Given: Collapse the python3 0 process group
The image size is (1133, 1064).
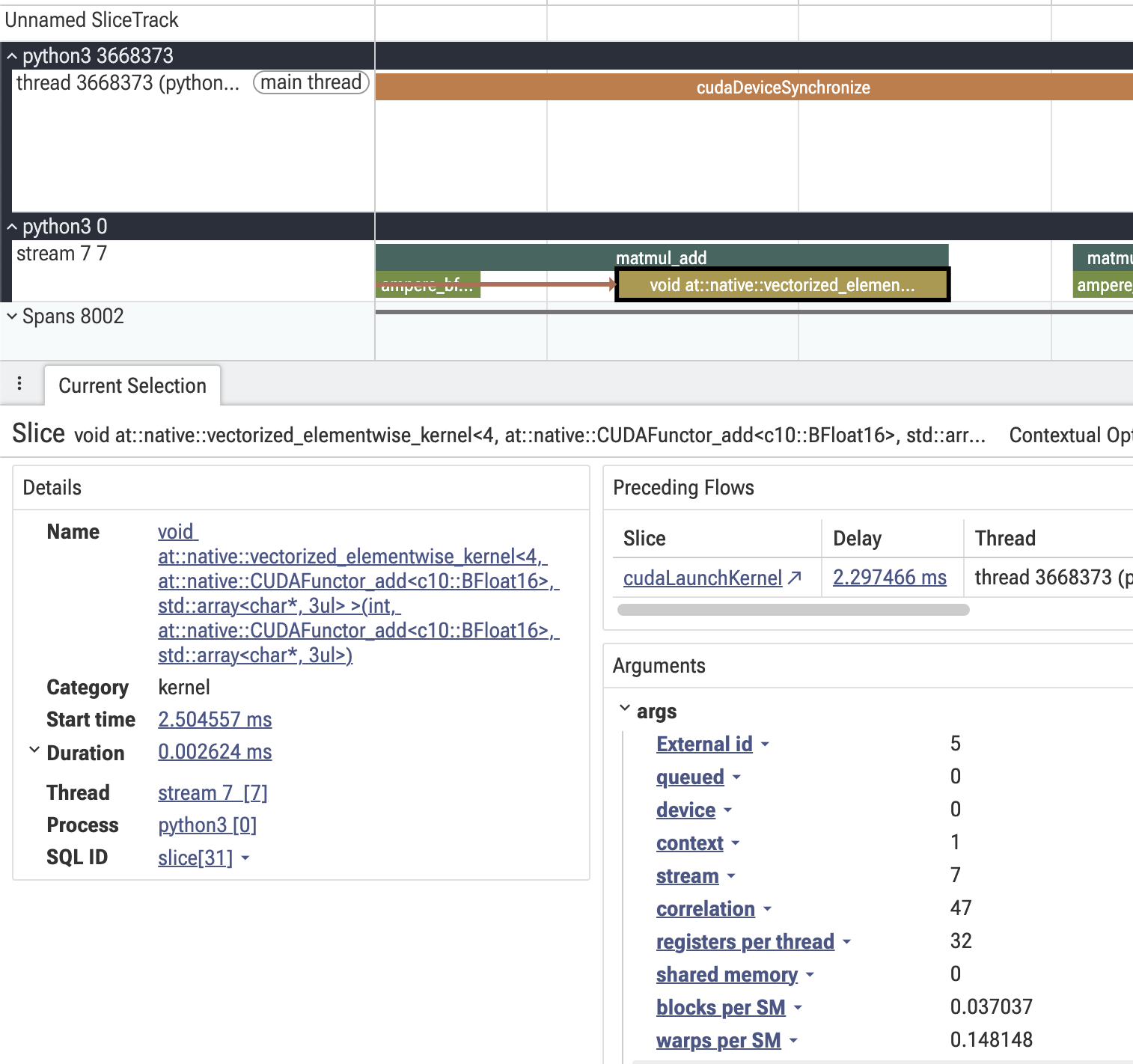Looking at the screenshot, I should (12, 227).
